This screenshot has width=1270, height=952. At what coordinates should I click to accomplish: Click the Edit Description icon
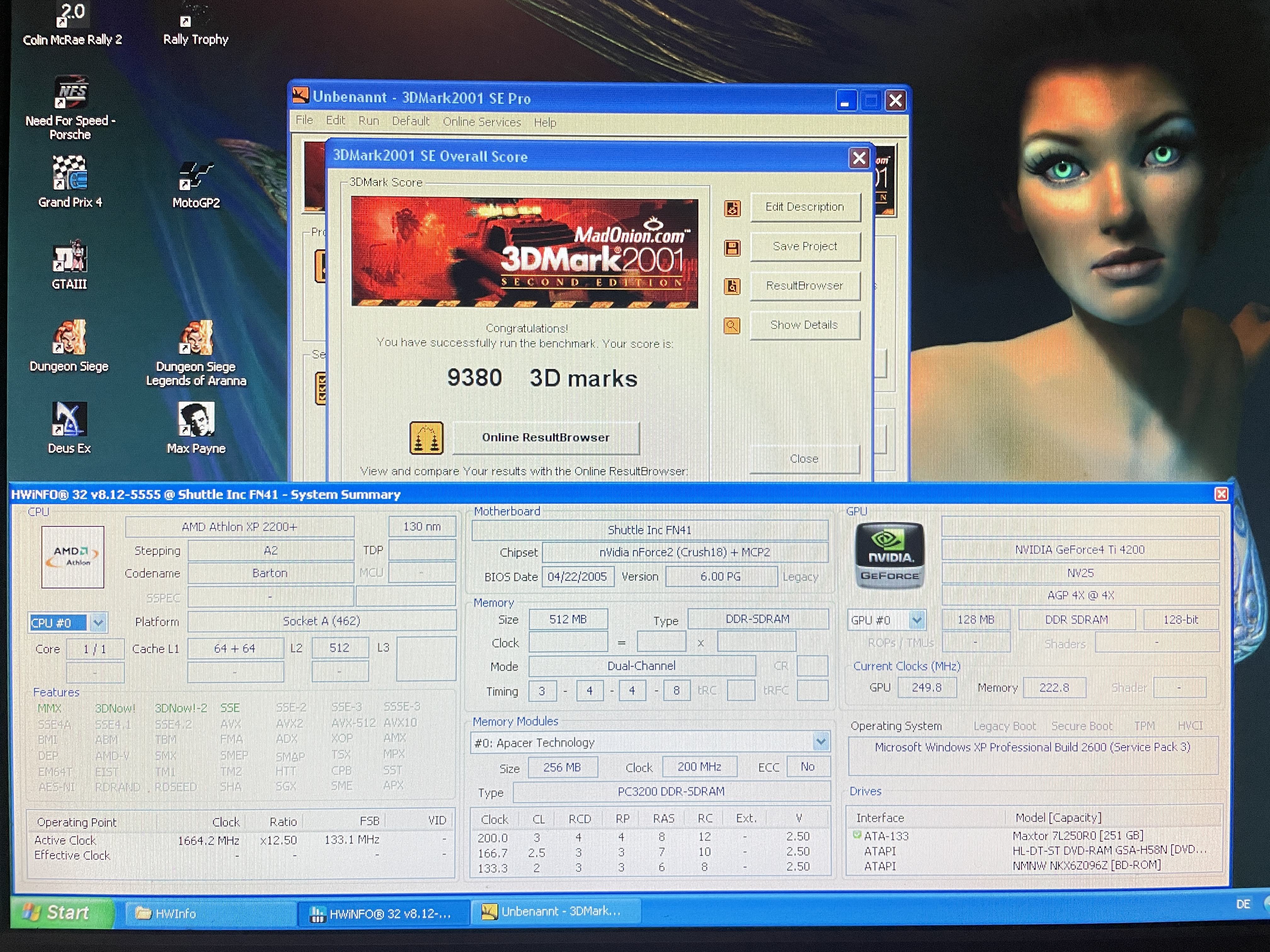coord(732,208)
